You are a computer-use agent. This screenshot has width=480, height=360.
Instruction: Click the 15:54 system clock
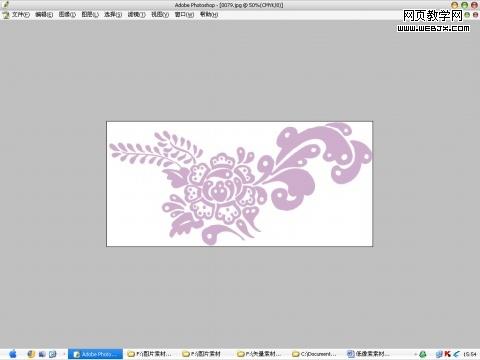pyautogui.click(x=470, y=354)
